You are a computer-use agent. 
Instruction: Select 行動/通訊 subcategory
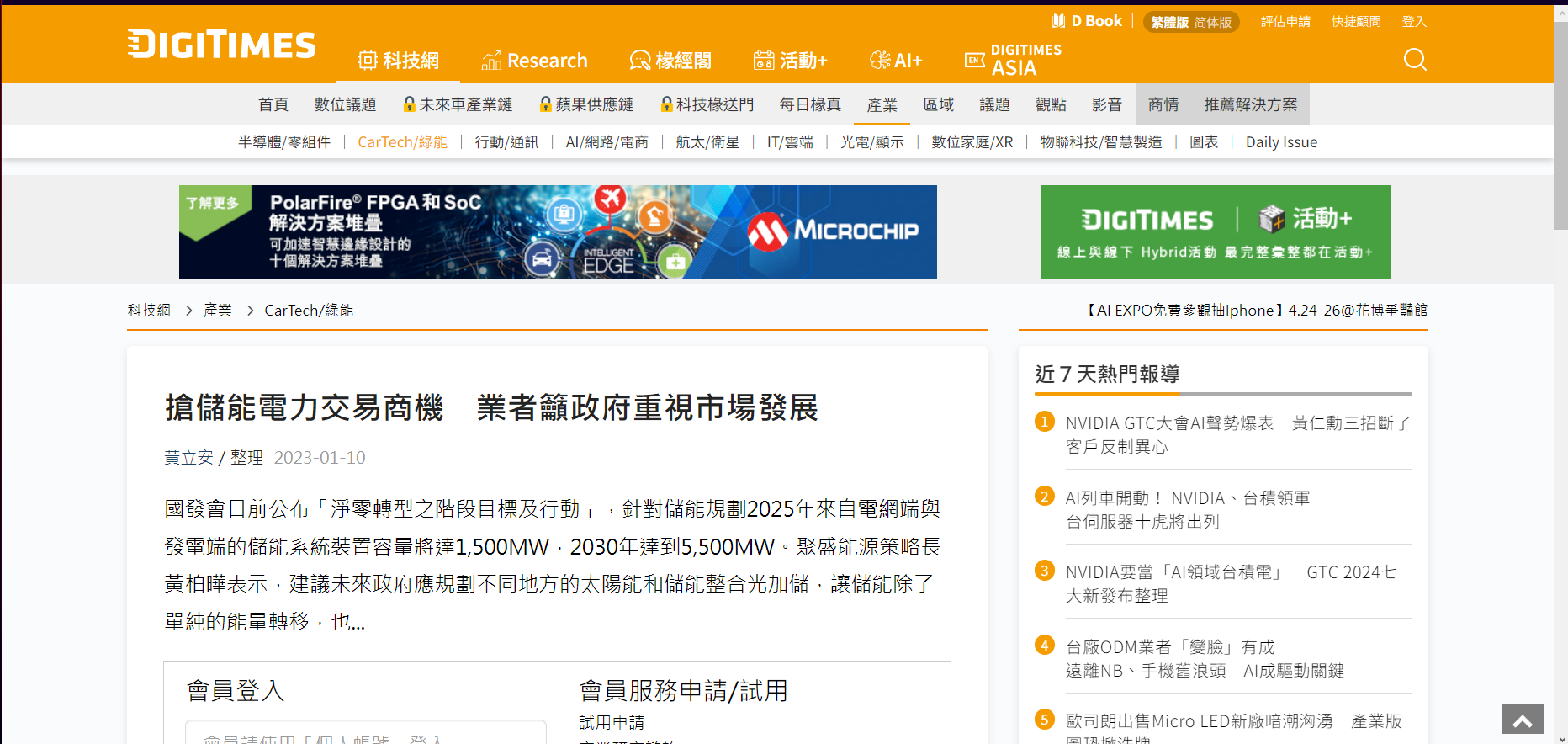pos(506,142)
